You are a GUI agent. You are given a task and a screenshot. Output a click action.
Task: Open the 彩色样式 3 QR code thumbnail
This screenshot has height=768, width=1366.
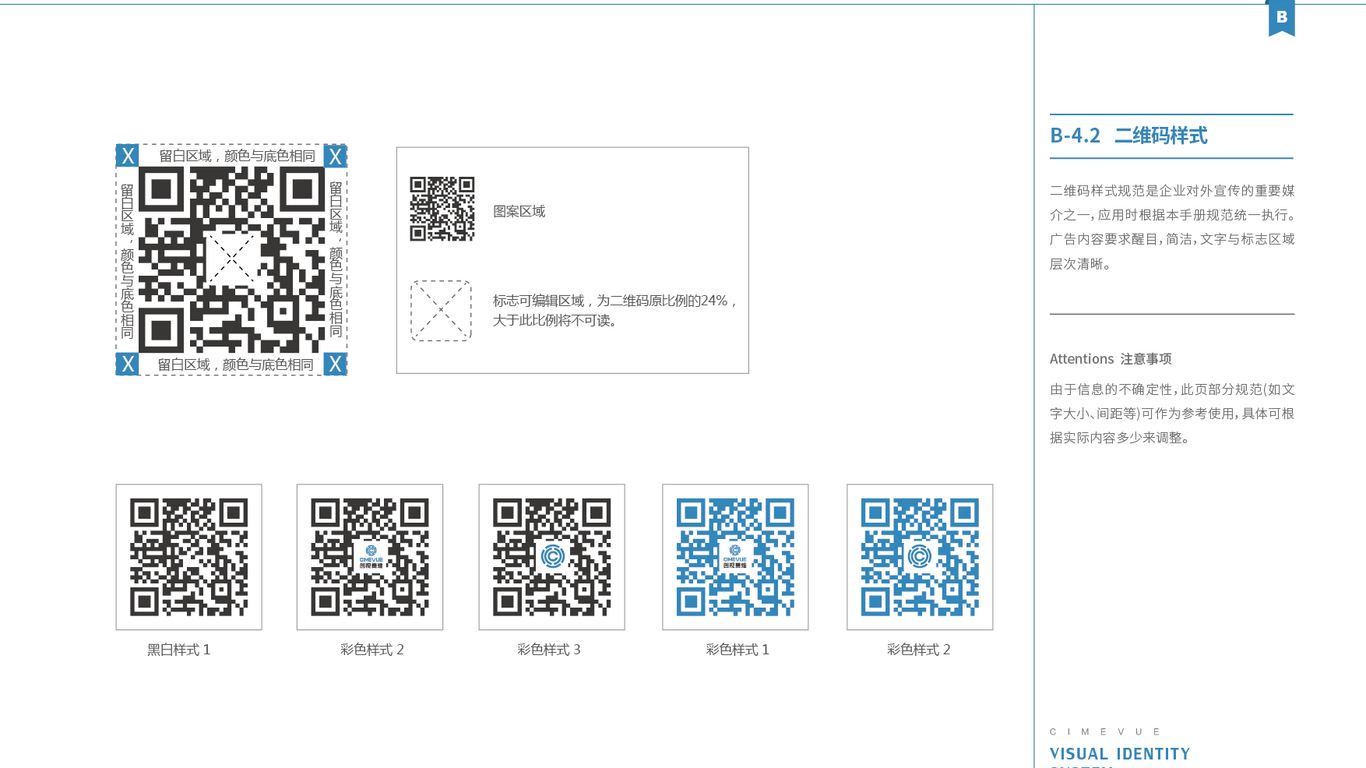pyautogui.click(x=552, y=557)
